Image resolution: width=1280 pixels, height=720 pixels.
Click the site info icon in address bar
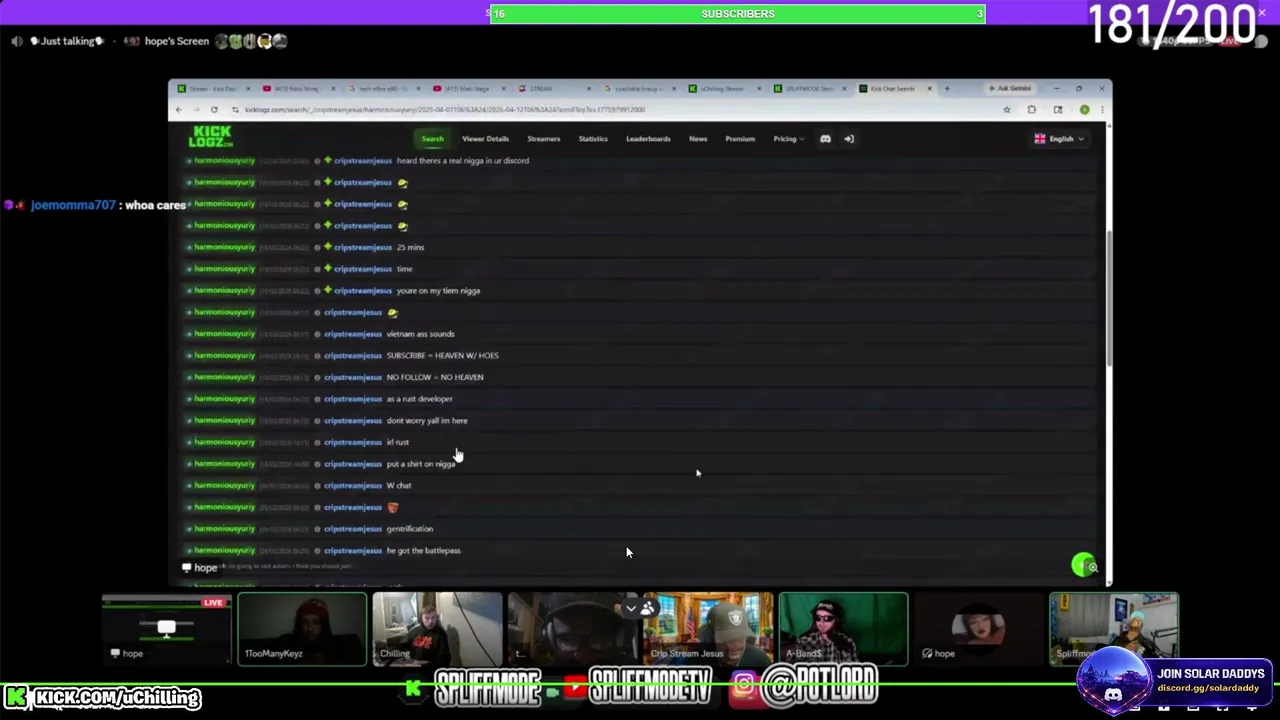pos(235,109)
